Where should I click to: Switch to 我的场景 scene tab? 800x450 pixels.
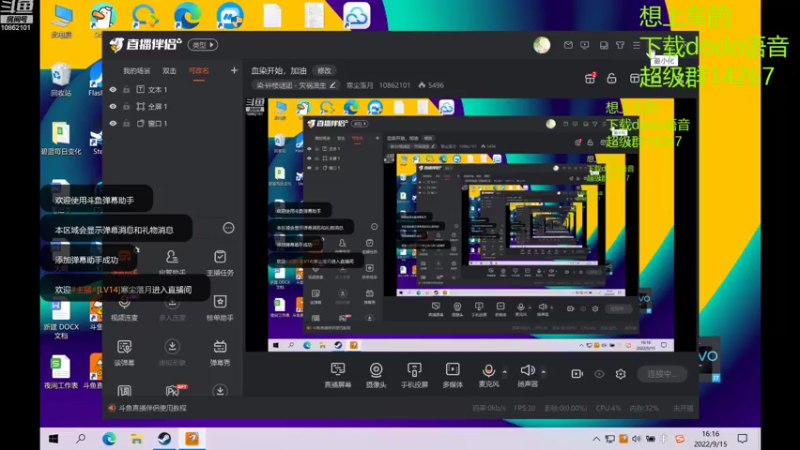(137, 71)
